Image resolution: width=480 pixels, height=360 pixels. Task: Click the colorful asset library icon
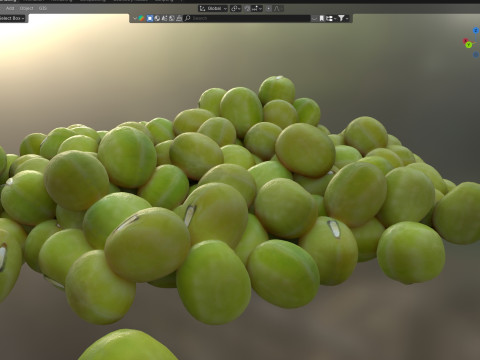tap(142, 18)
